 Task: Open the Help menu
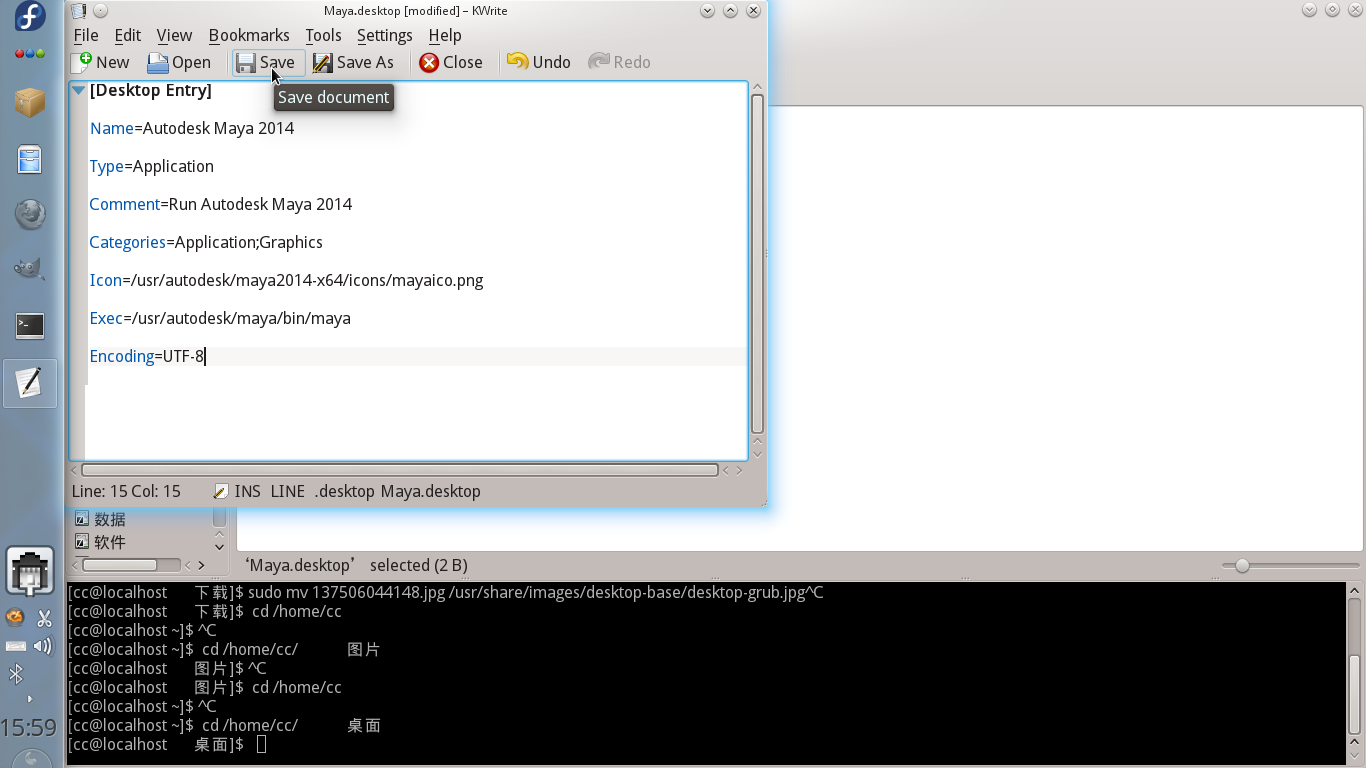(445, 35)
